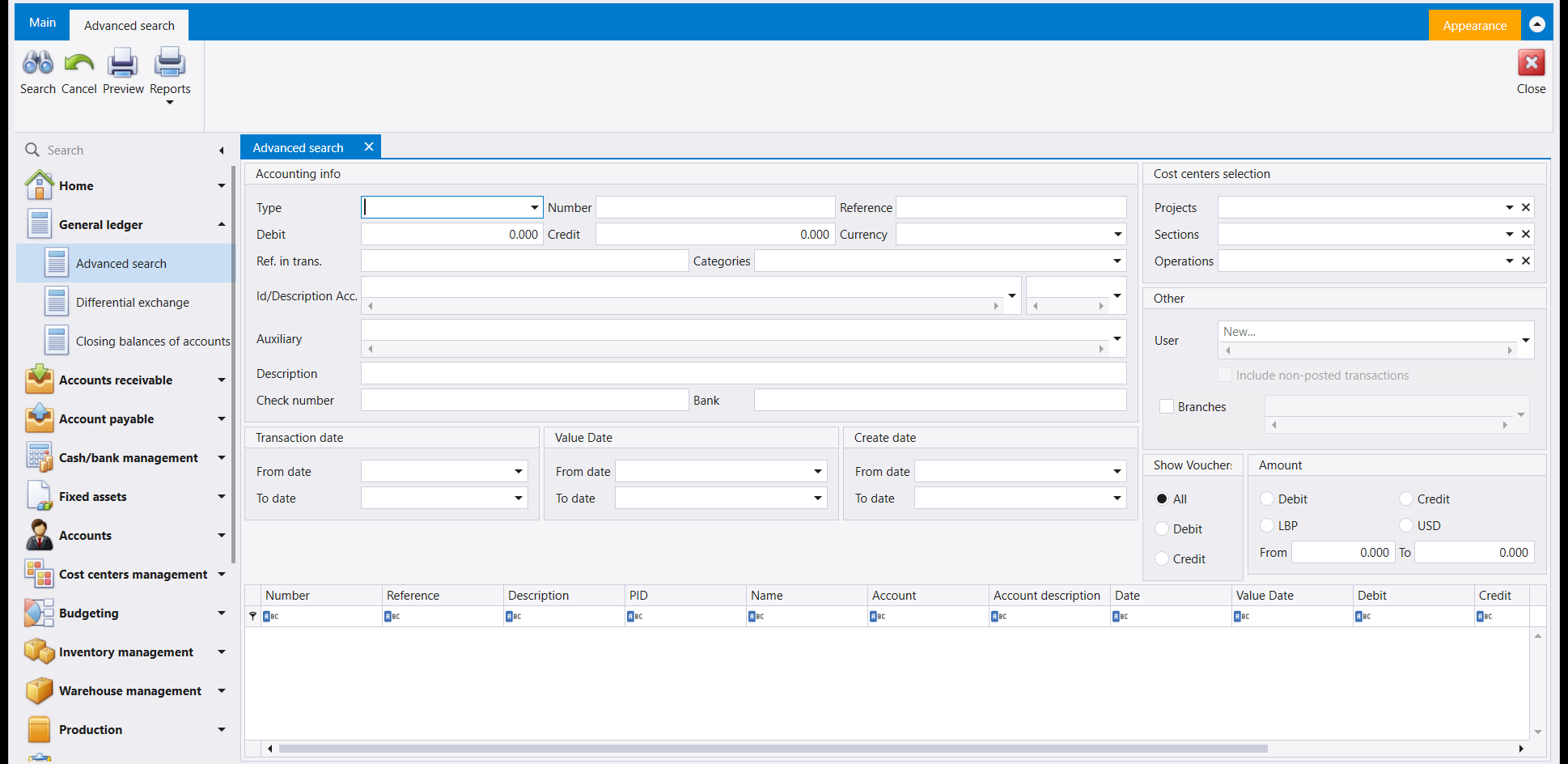Click the Search binoculars icon
The width and height of the screenshot is (1568, 764).
pyautogui.click(x=38, y=62)
